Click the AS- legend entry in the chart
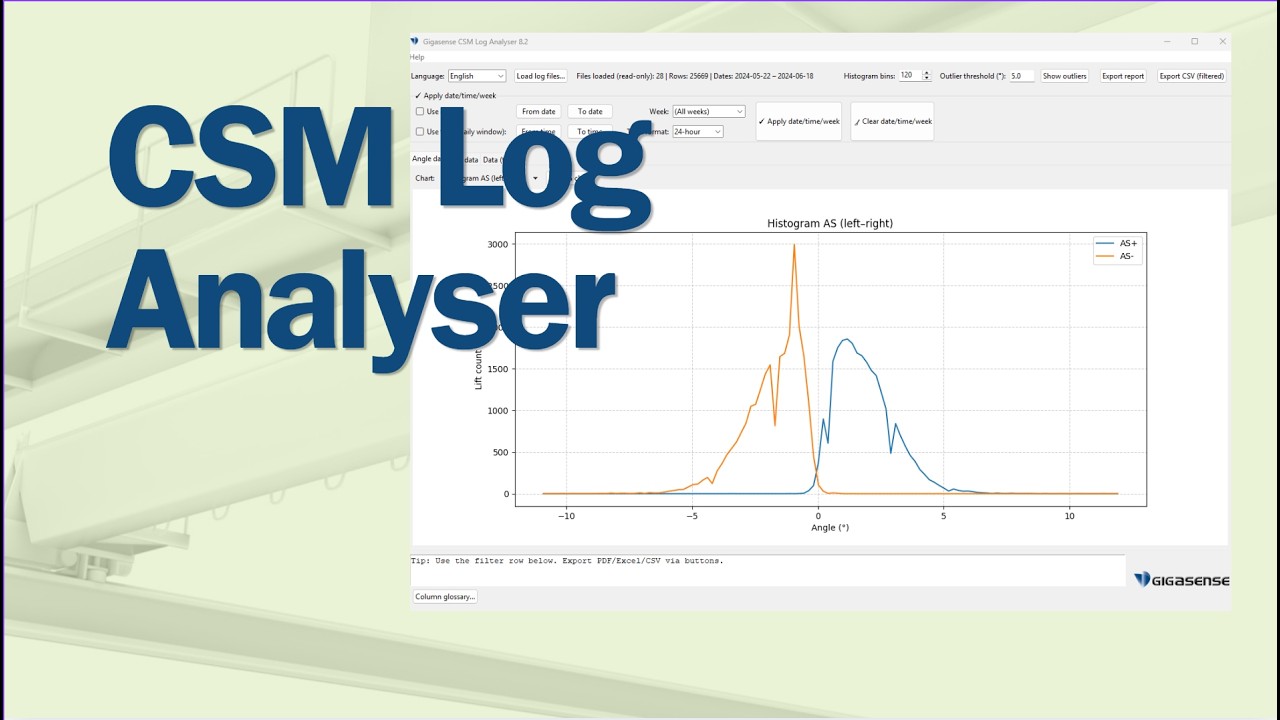This screenshot has height=720, width=1280. pos(1116,256)
